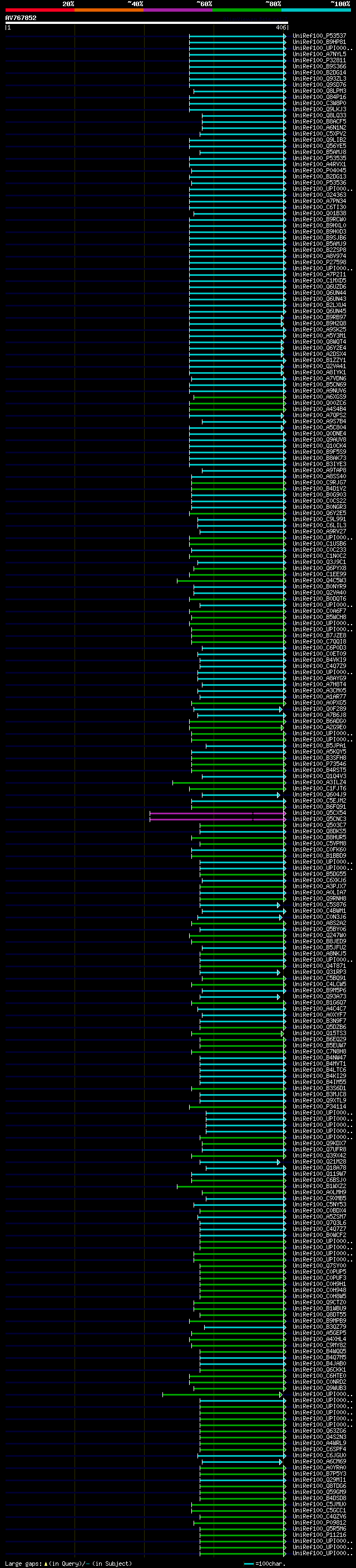This screenshot has width=356, height=1568.
Task: Select the UniRef100_A7NYL5 entry
Action: [x=319, y=54]
